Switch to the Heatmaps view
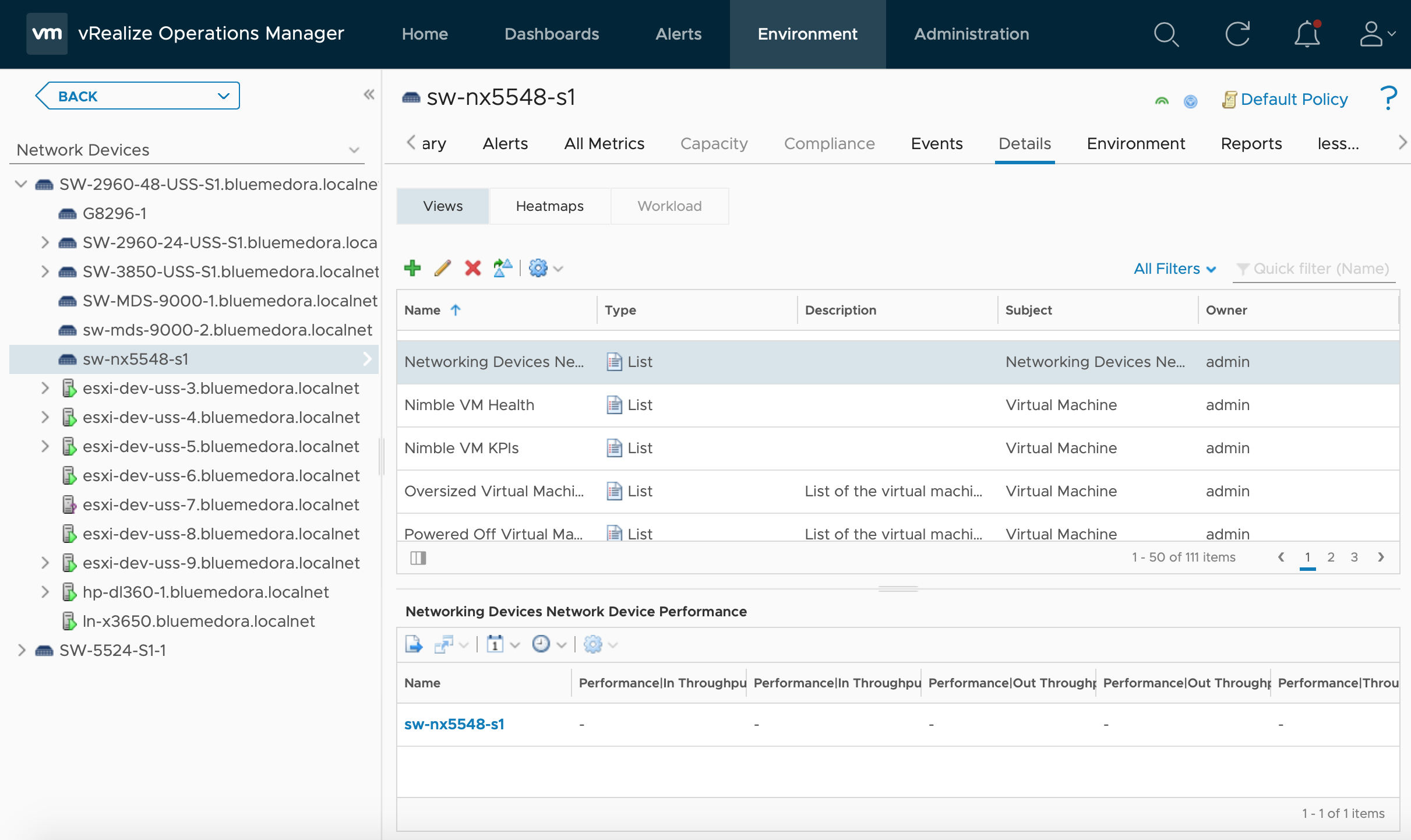The height and width of the screenshot is (840, 1411). coord(548,206)
